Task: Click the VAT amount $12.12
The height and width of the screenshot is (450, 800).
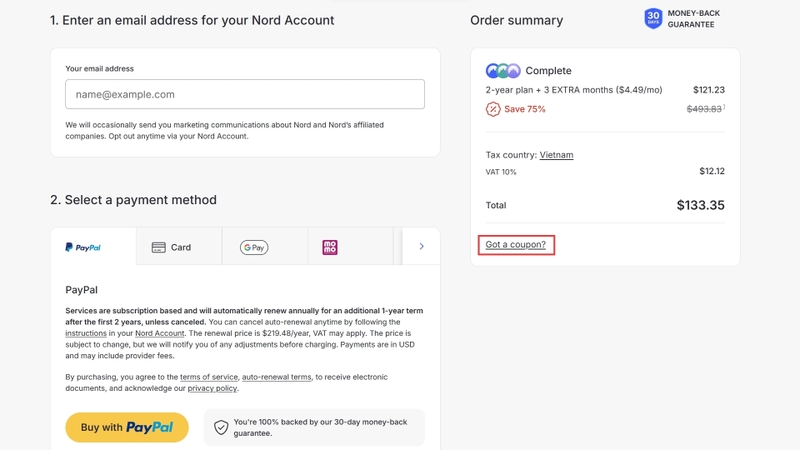Action: click(712, 171)
